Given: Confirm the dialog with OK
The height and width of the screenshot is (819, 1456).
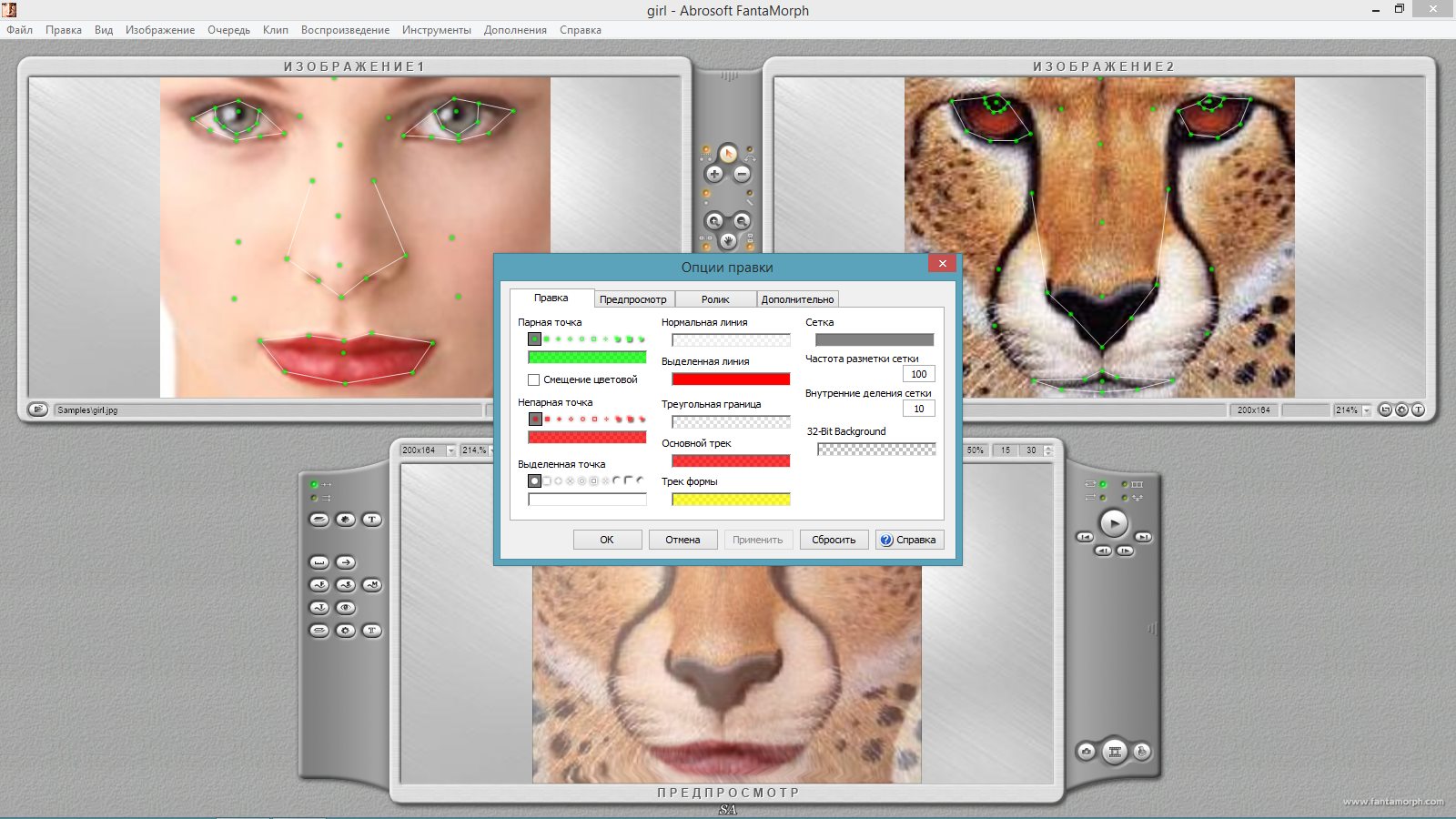Looking at the screenshot, I should tap(607, 540).
